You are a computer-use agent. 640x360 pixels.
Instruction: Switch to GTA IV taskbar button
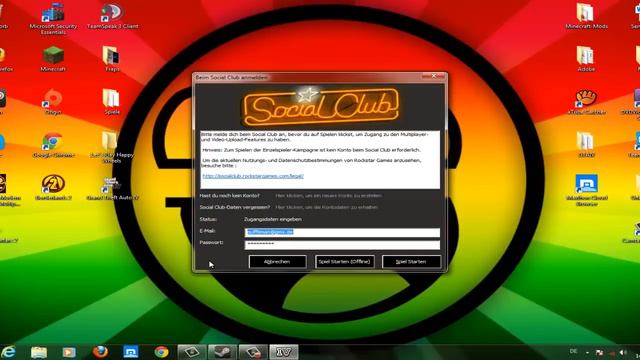pos(284,352)
